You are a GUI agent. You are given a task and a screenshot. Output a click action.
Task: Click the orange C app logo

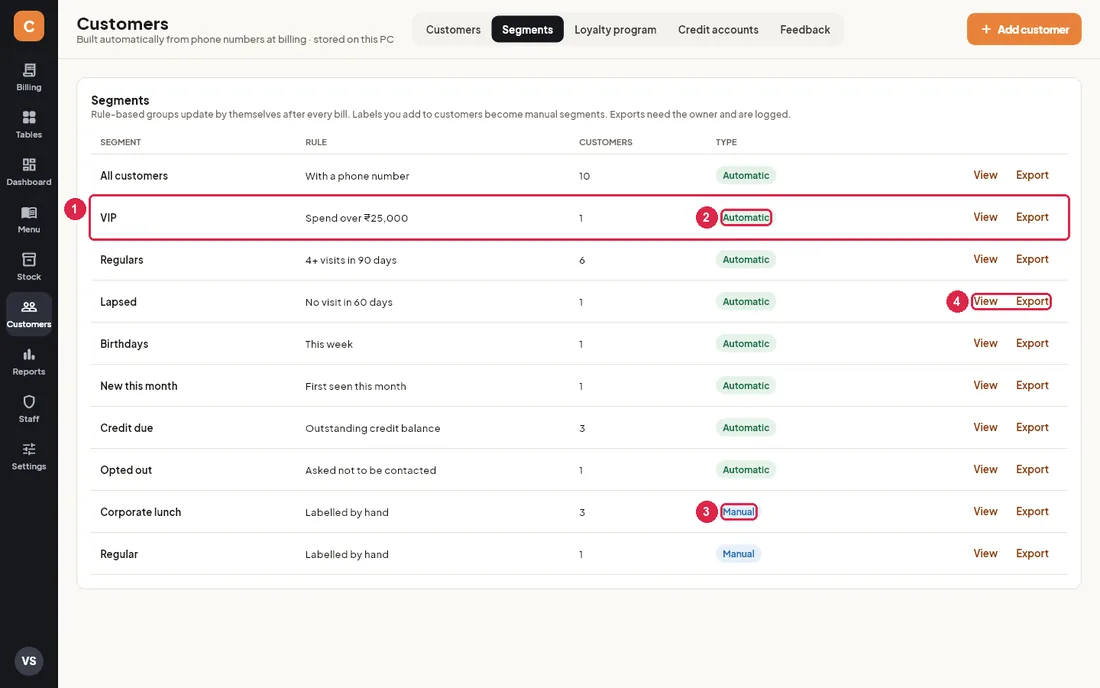pos(29,26)
